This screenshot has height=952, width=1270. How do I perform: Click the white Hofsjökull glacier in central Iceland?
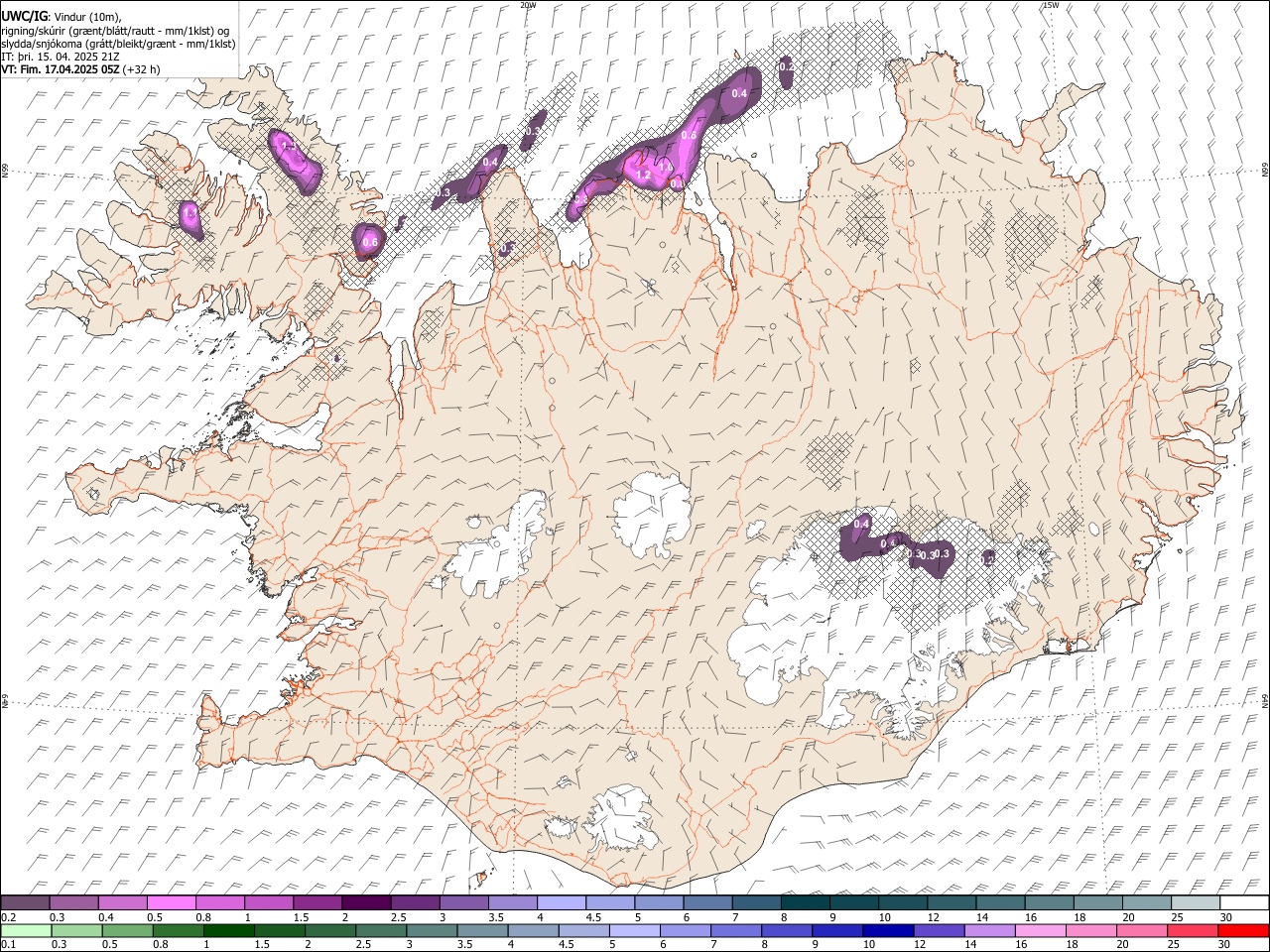click(652, 515)
